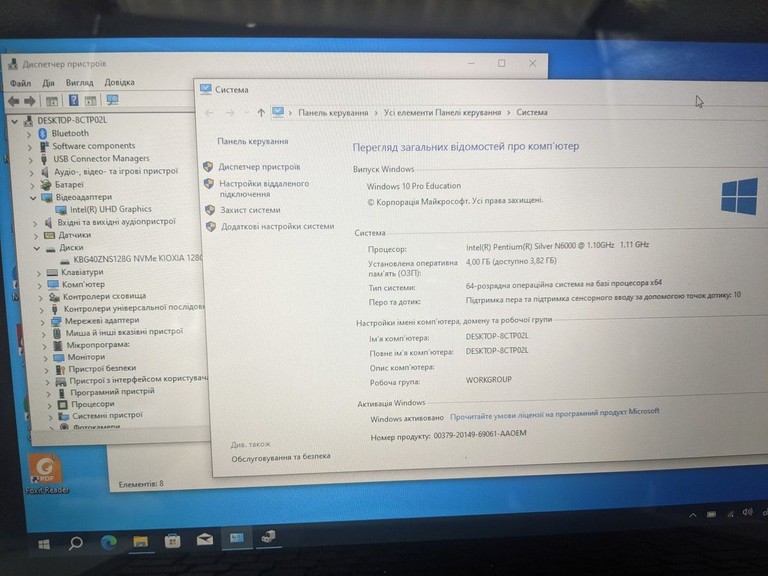This screenshot has height=576, width=768.
Task: Expand the Мережеві адаптери node
Action: pyautogui.click(x=43, y=322)
